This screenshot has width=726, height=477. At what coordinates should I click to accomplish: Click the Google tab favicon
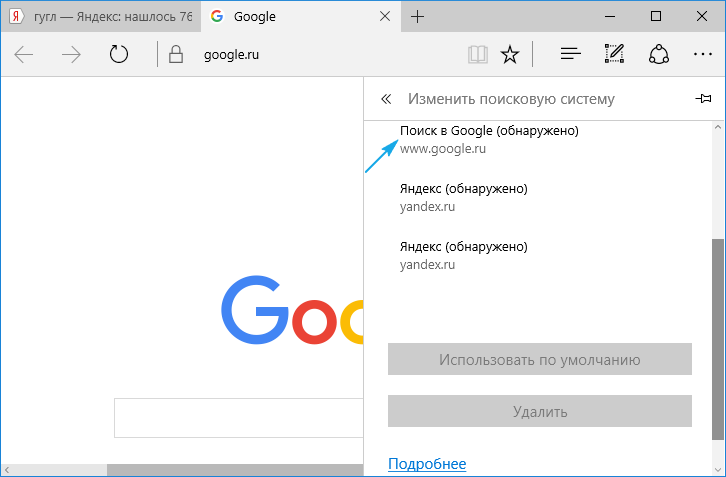[x=217, y=16]
